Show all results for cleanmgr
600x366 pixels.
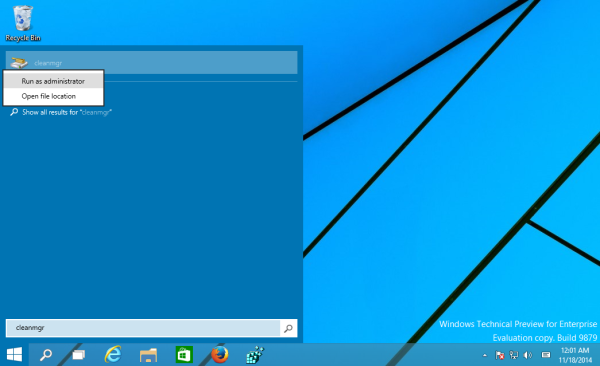pyautogui.click(x=66, y=112)
